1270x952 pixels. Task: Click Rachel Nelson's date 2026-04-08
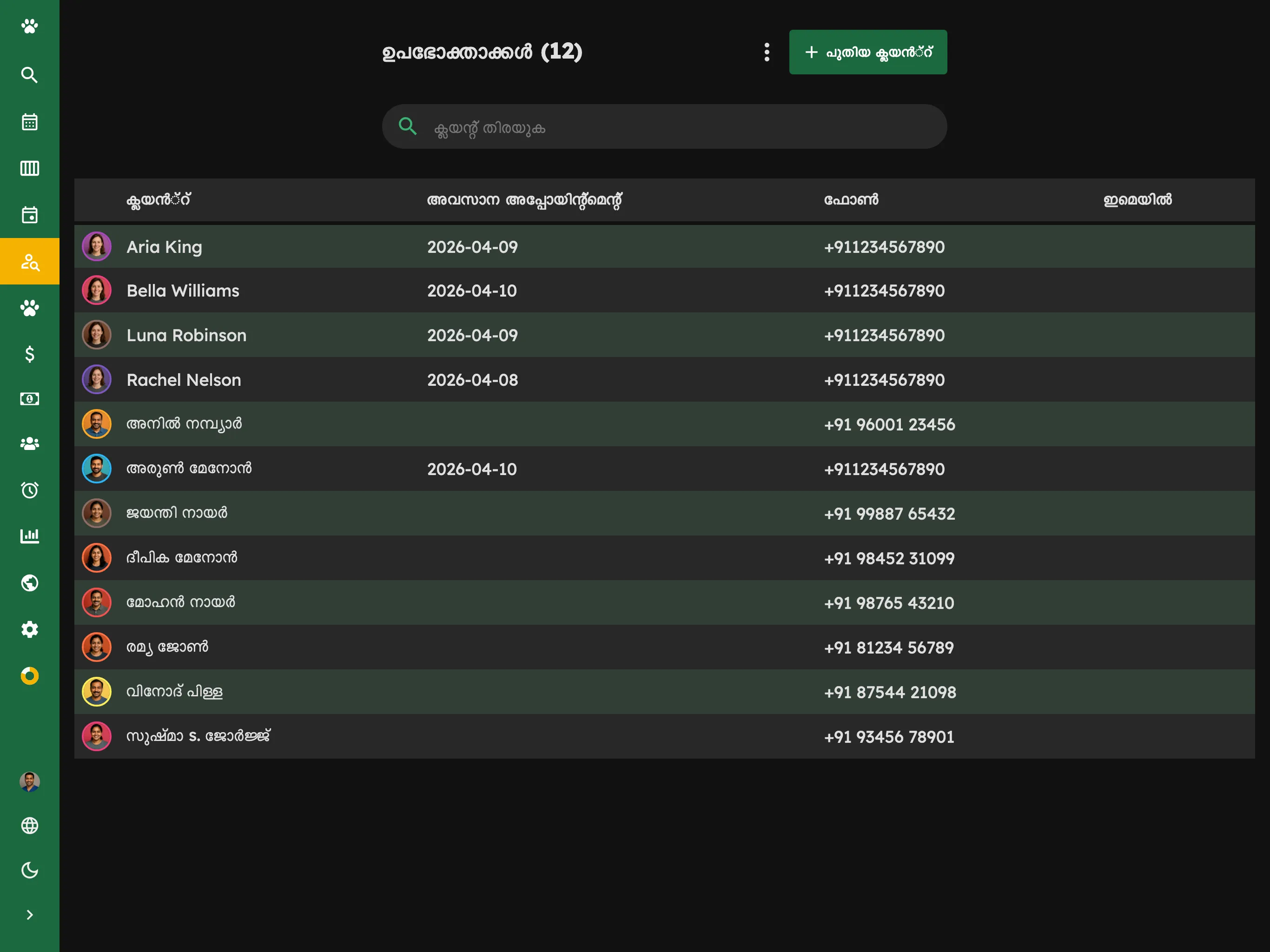[472, 380]
